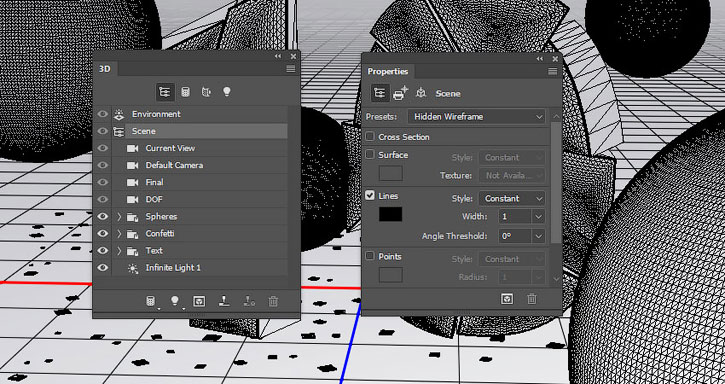Expand the Spheres group
Image resolution: width=725 pixels, height=384 pixels.
click(119, 217)
